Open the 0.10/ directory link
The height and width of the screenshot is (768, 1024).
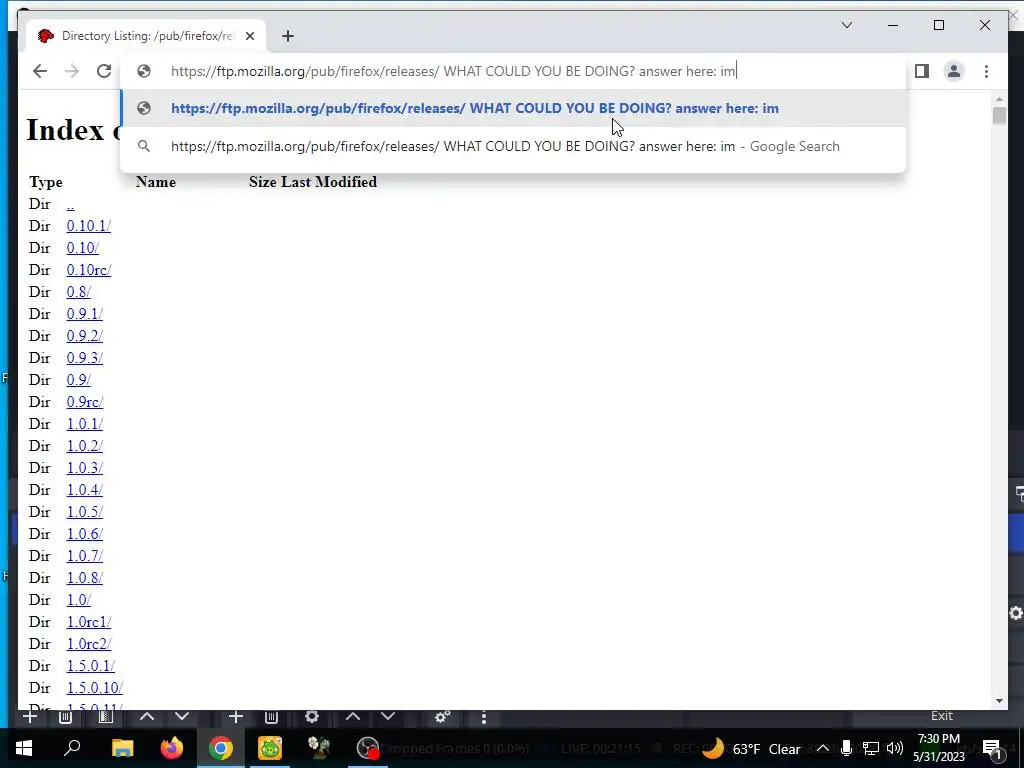82,248
